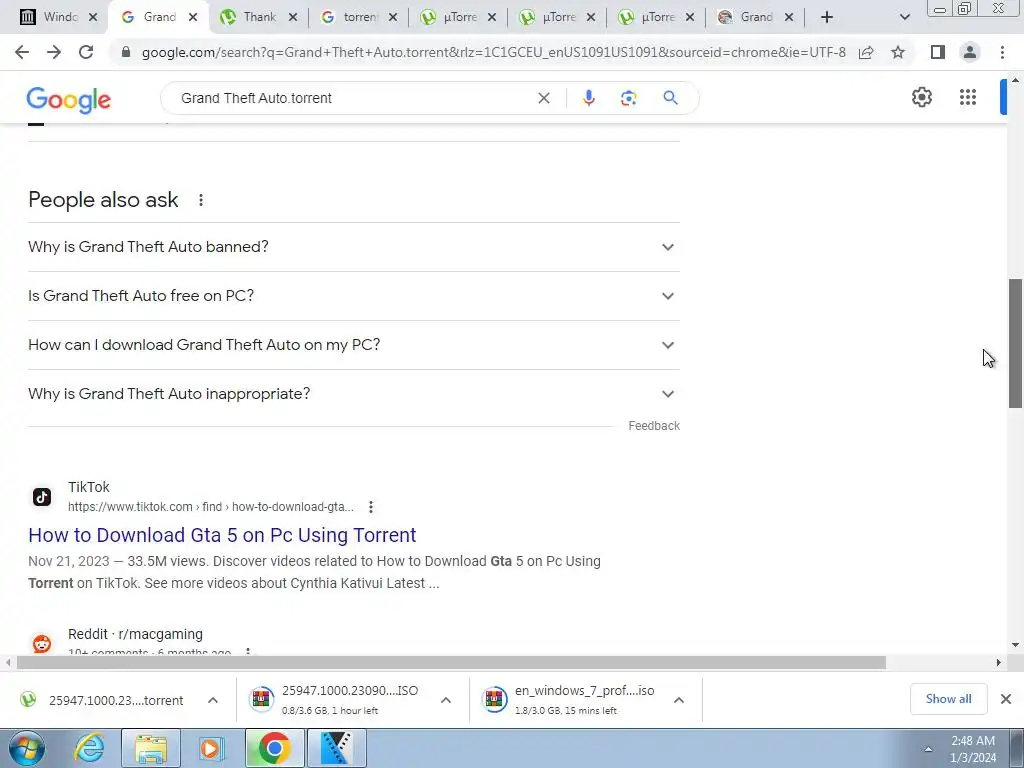Search by image with Google Lens
1024x768 pixels.
click(x=628, y=98)
